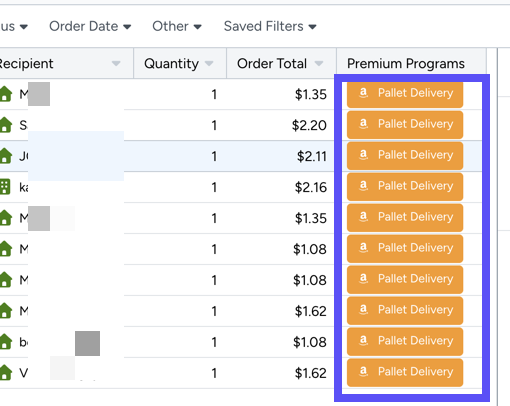
Task: Select quantity 1 in the $2.20 row
Action: tap(214, 125)
